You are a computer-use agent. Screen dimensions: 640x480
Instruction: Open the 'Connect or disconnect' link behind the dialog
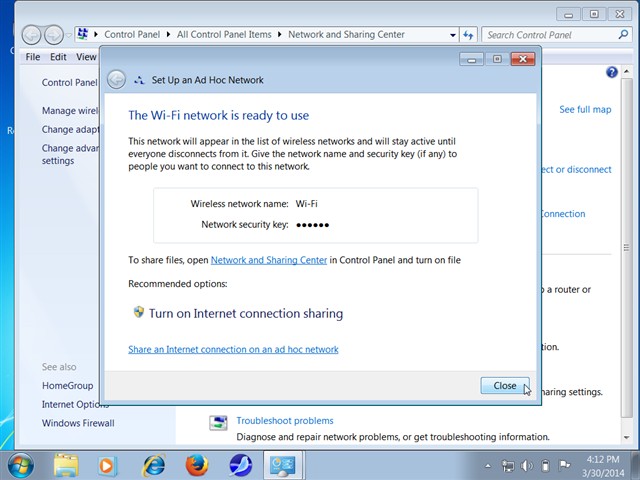(577, 170)
